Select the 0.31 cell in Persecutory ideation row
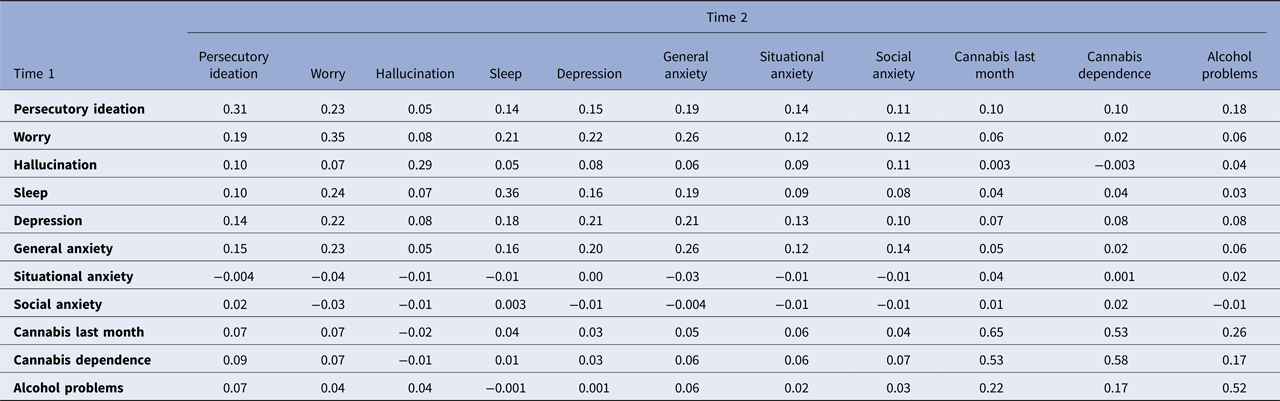The width and height of the screenshot is (1280, 401). (234, 108)
